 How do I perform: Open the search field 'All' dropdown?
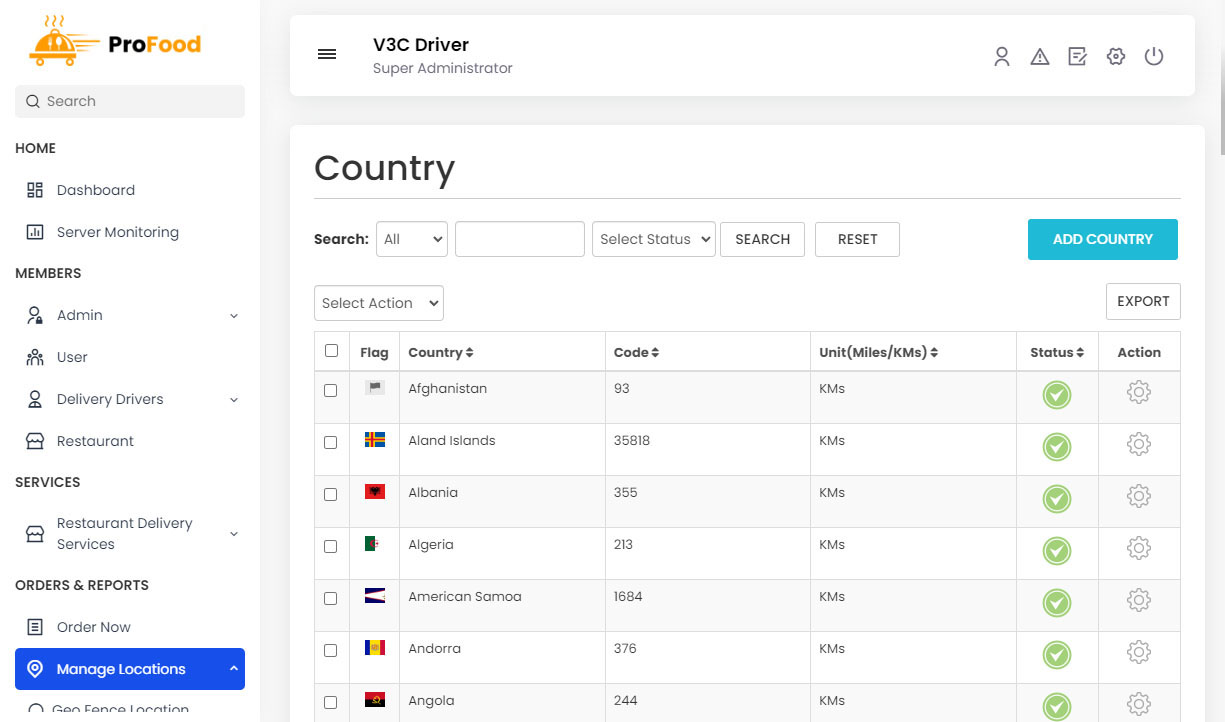pyautogui.click(x=412, y=239)
